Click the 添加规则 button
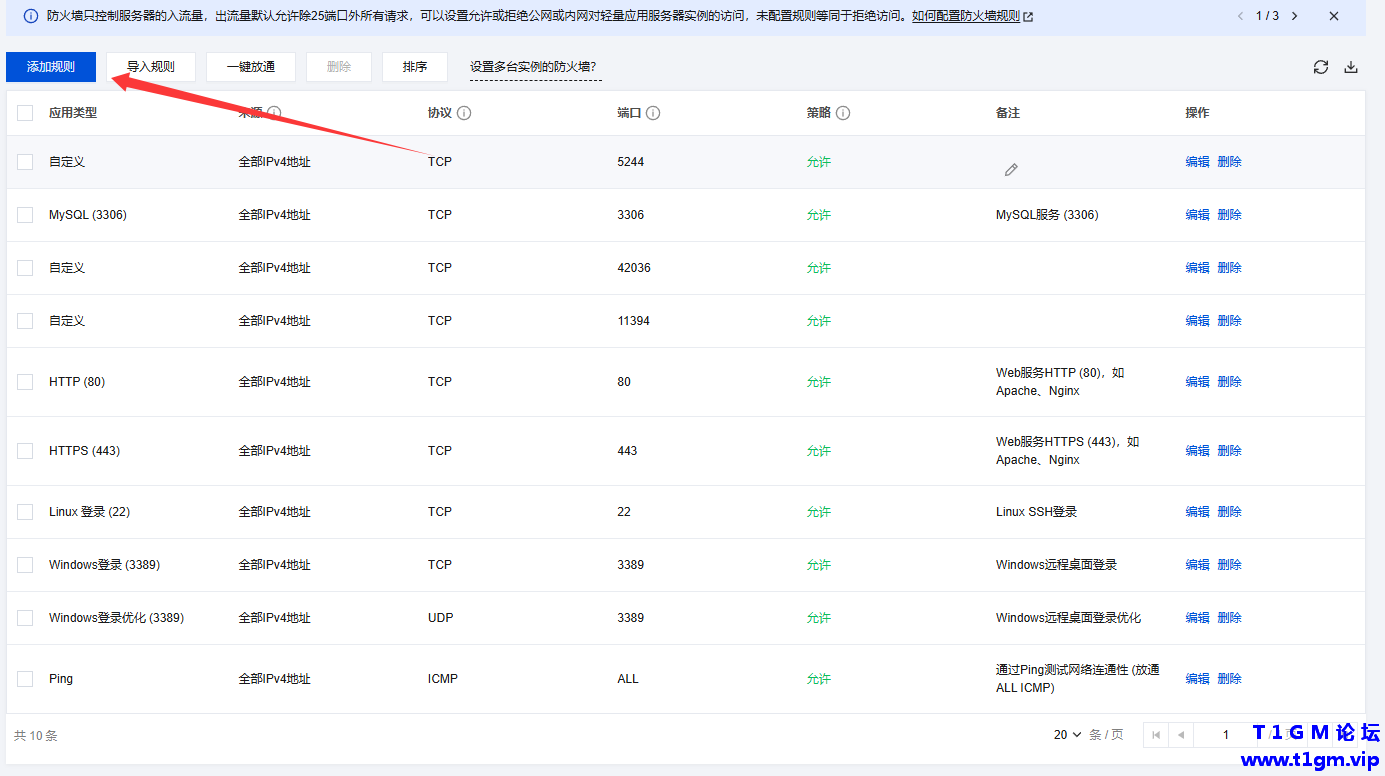This screenshot has height=776, width=1385. coord(51,67)
